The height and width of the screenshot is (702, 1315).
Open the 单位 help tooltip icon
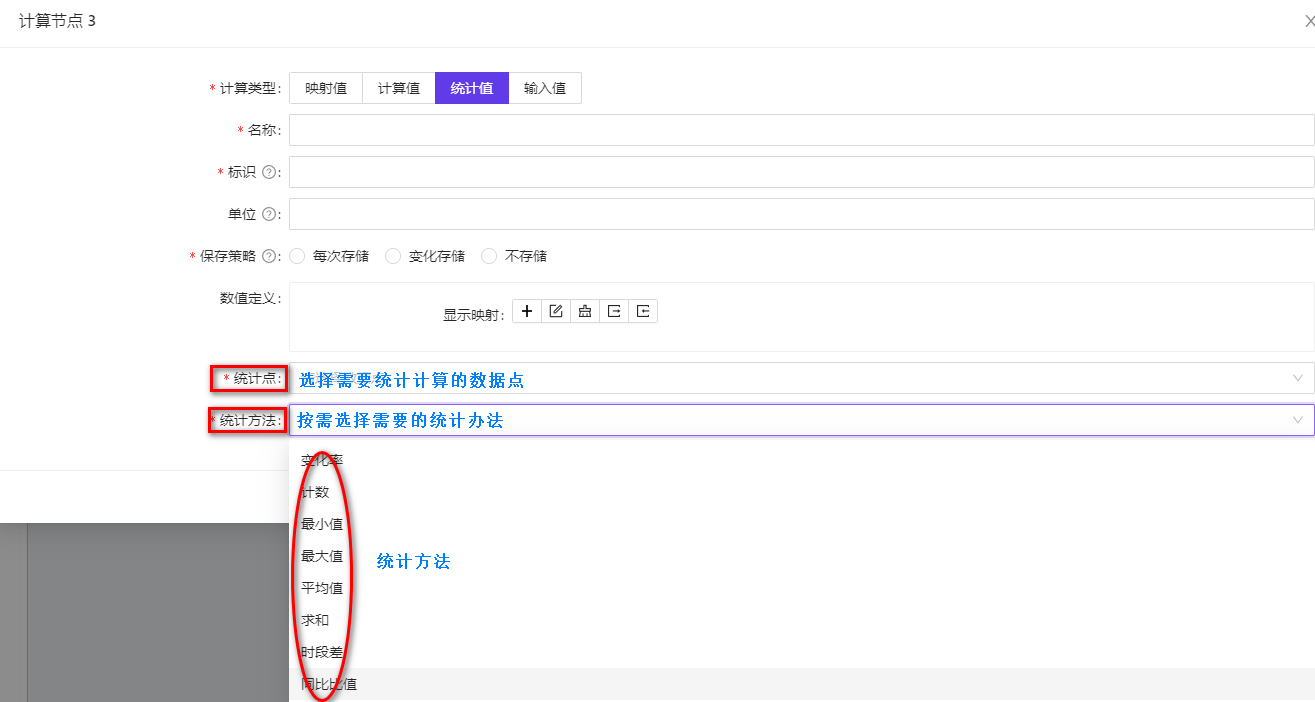pyautogui.click(x=270, y=213)
